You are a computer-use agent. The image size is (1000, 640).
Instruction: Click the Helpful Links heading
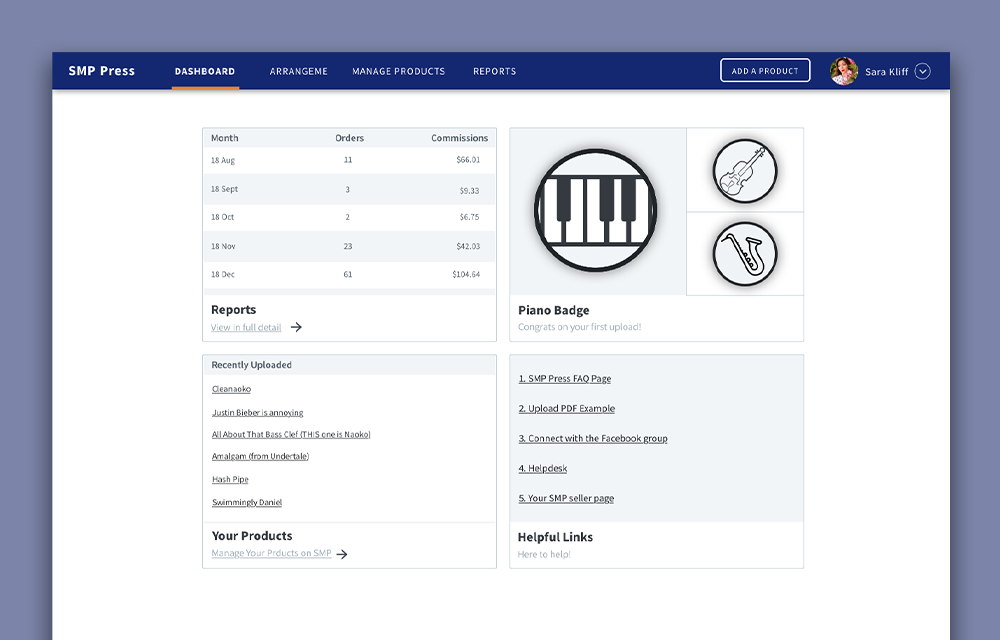[x=555, y=537]
